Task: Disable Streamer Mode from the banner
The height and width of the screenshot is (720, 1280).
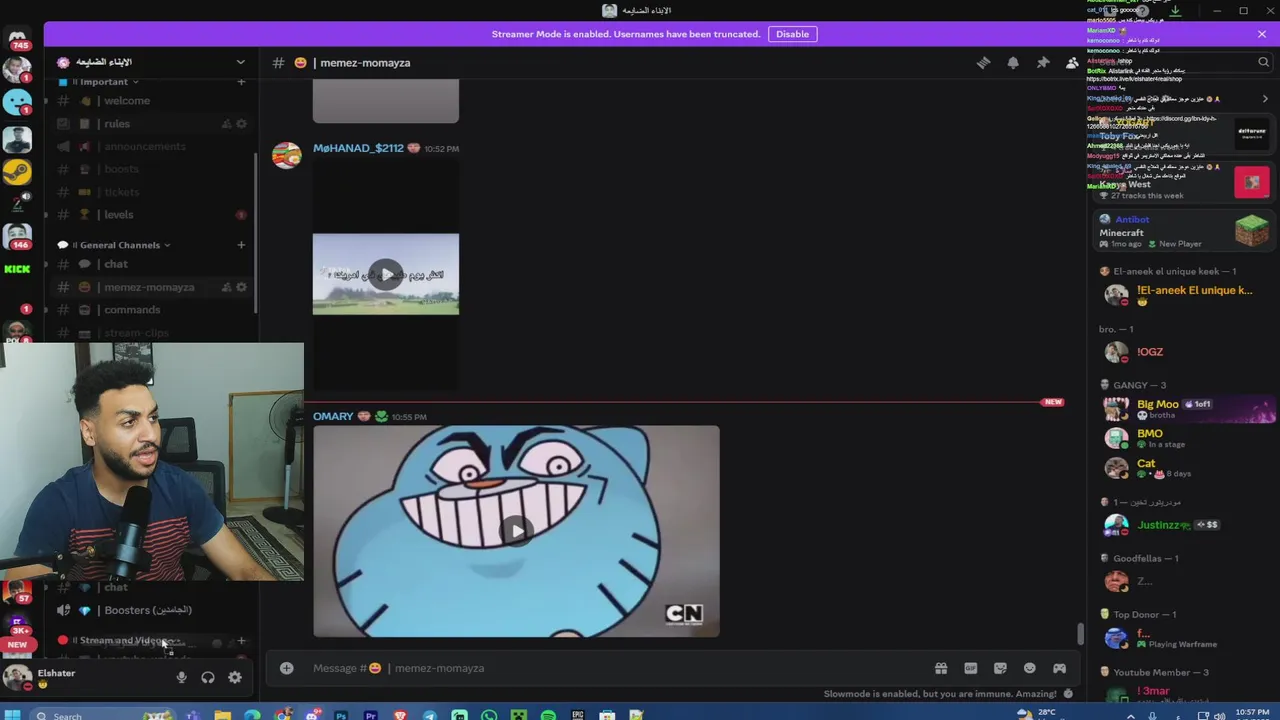Action: click(792, 34)
